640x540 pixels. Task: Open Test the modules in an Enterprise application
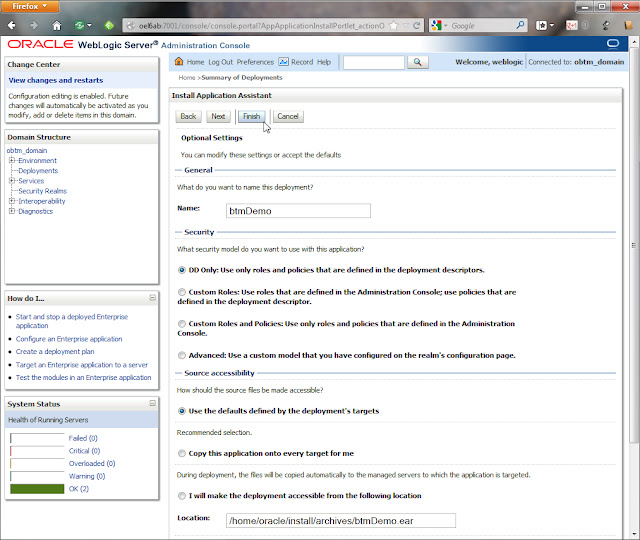[x=83, y=378]
